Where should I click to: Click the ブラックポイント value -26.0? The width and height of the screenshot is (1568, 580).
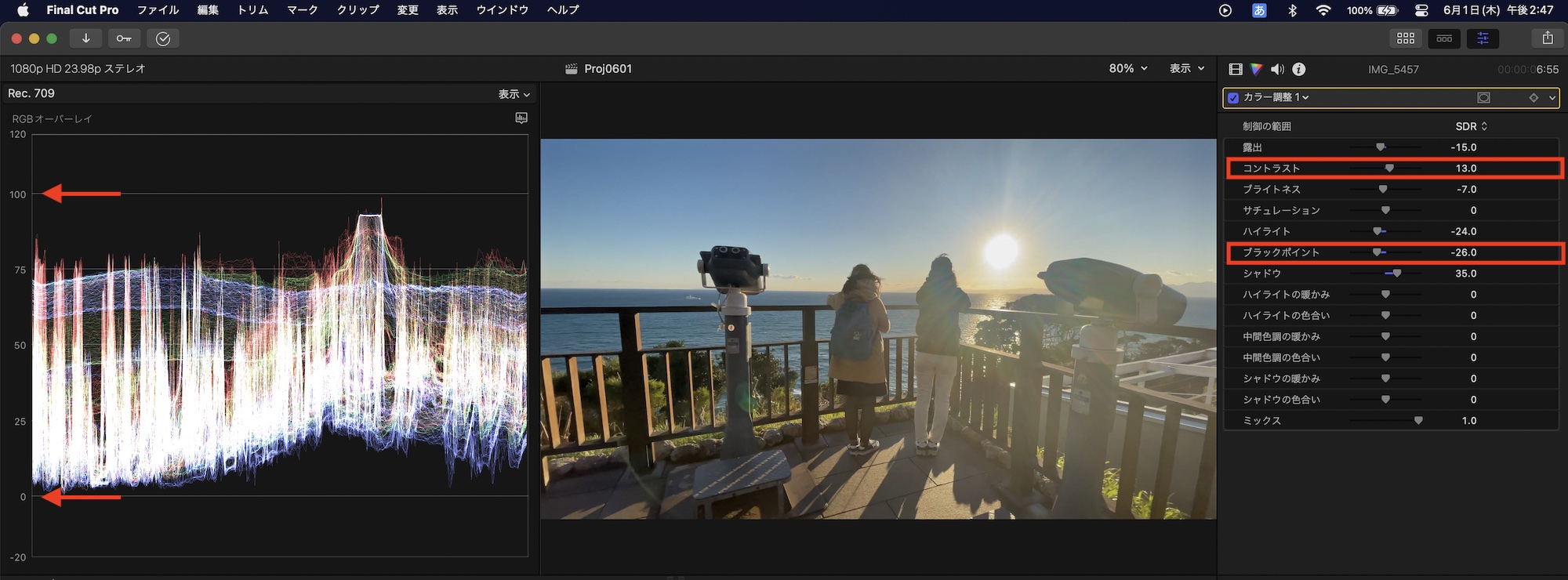1463,252
